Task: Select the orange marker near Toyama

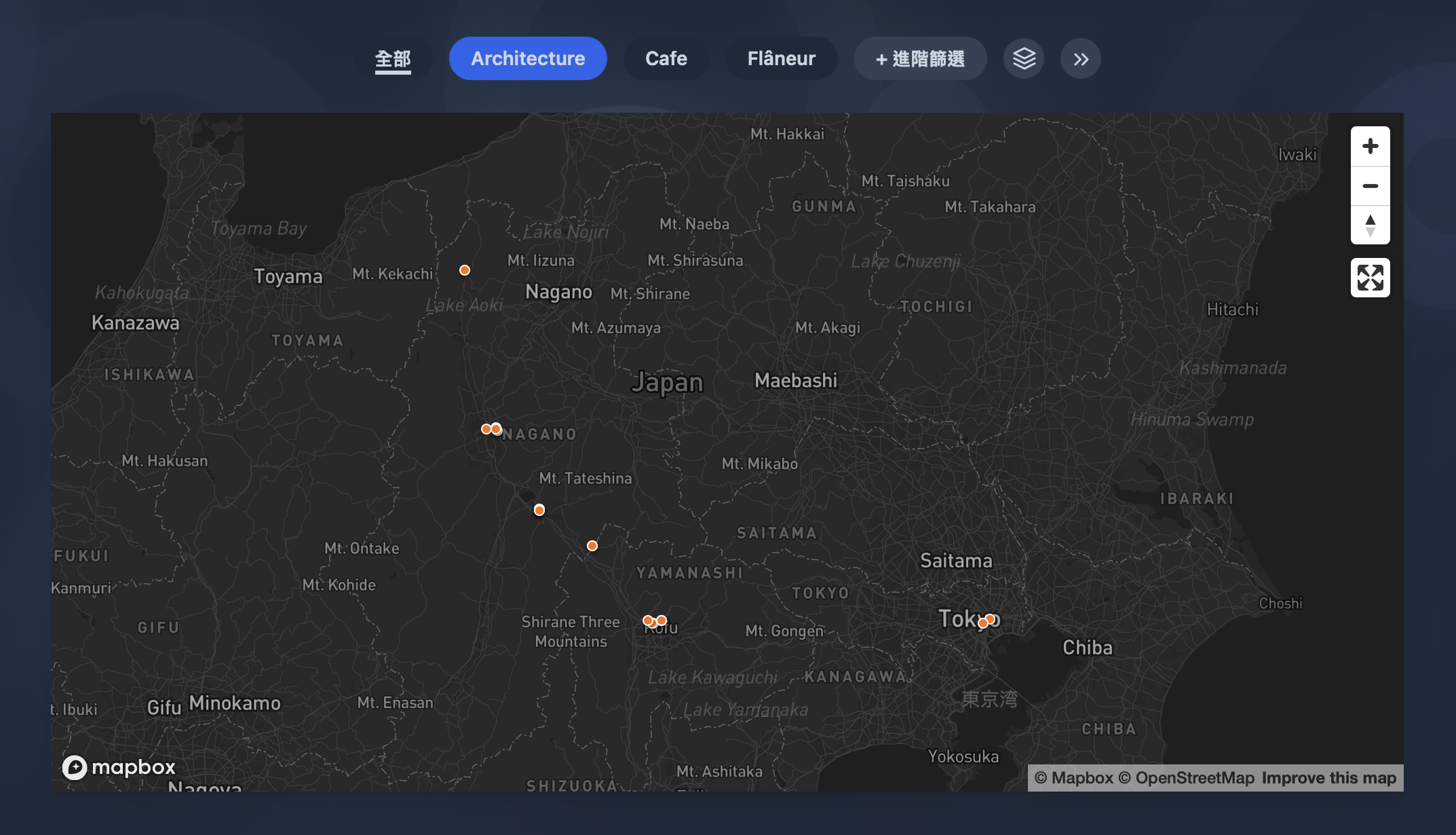Action: click(x=464, y=270)
